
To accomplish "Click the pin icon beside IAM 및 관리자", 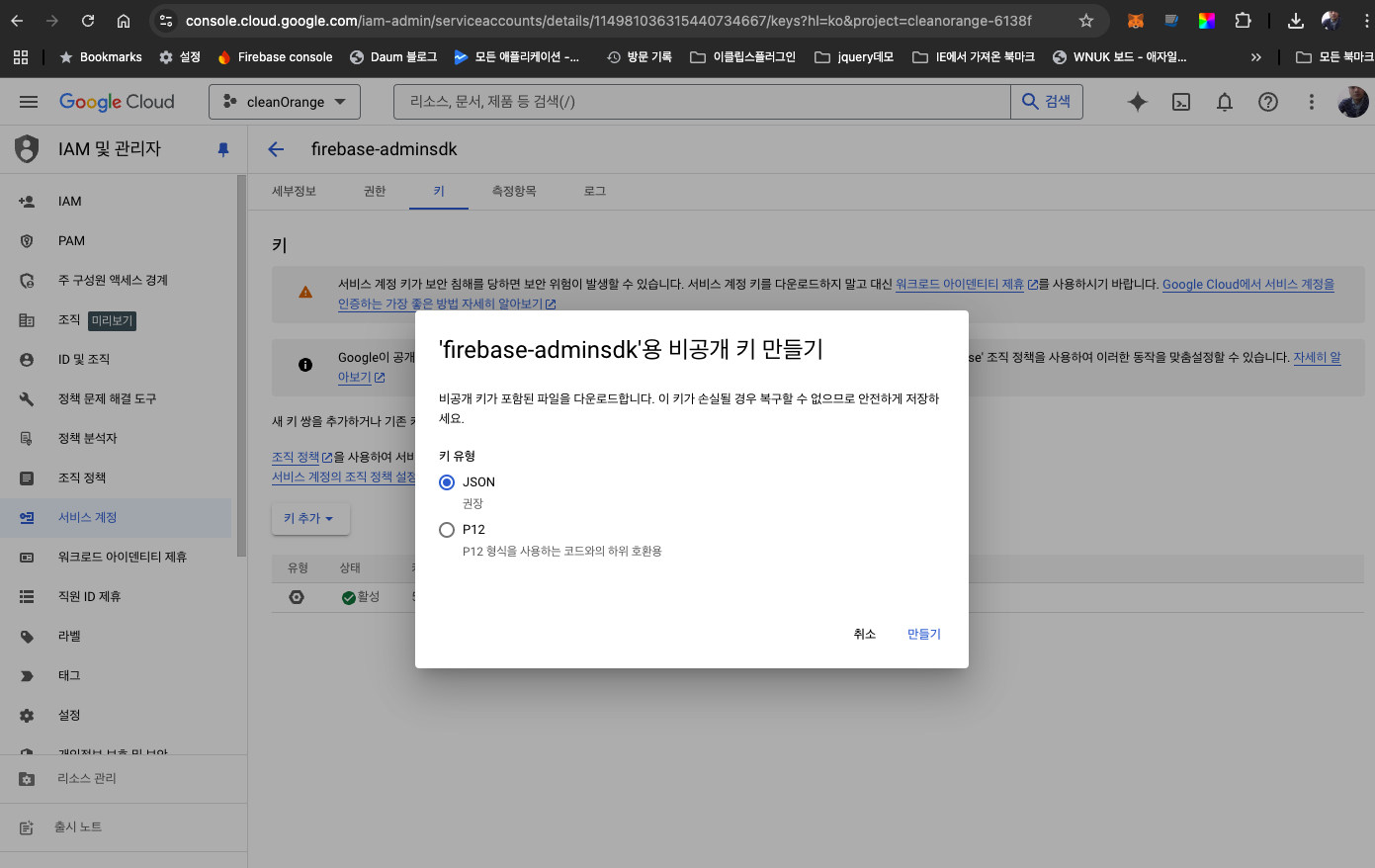I will 223,149.
